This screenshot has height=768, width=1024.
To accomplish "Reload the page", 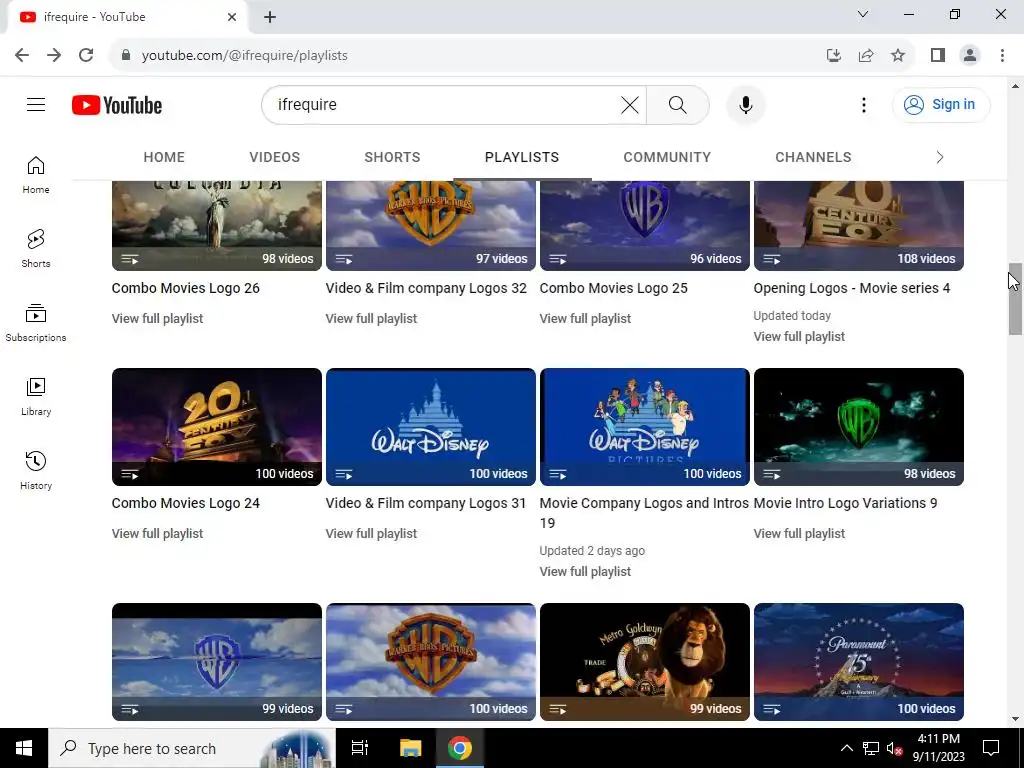I will 86,55.
